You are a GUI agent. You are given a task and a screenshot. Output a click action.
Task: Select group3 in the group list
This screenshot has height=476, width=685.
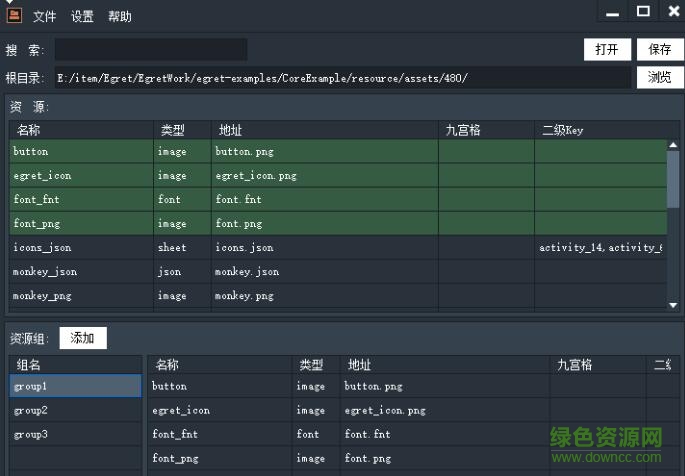click(31, 434)
